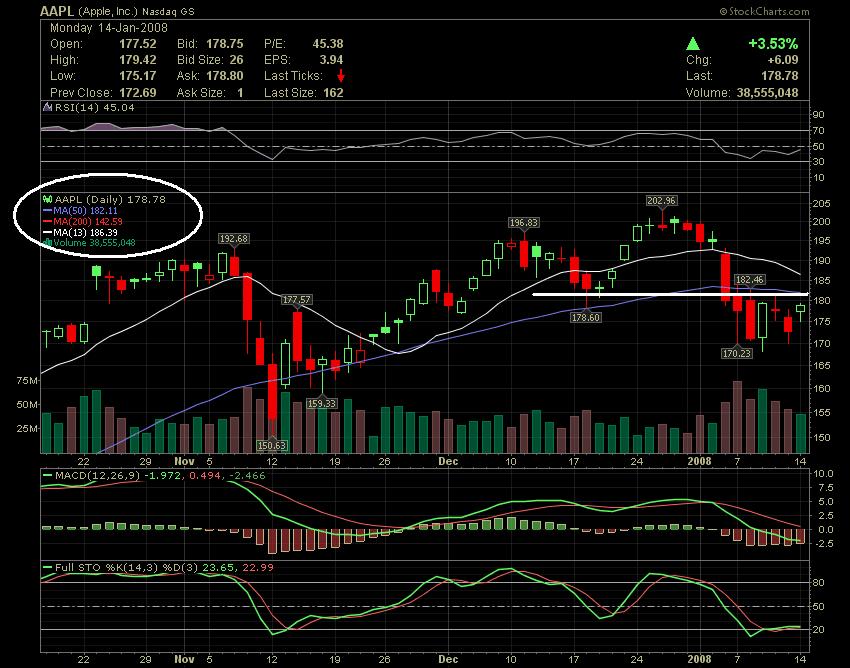Click the Low value 175.17
The width and height of the screenshot is (850, 668).
click(x=138, y=76)
